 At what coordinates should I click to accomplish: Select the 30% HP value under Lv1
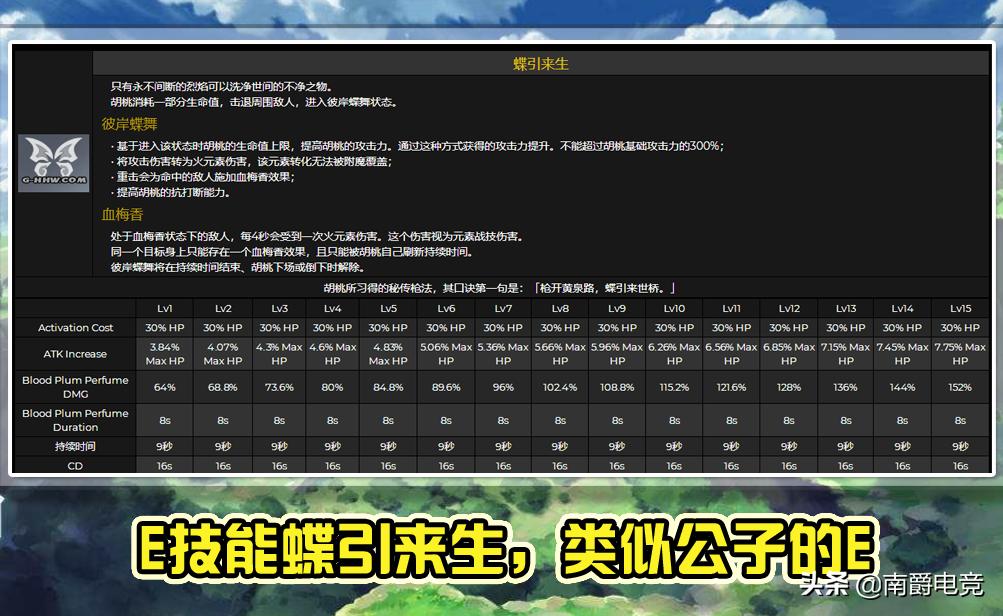pyautogui.click(x=166, y=327)
